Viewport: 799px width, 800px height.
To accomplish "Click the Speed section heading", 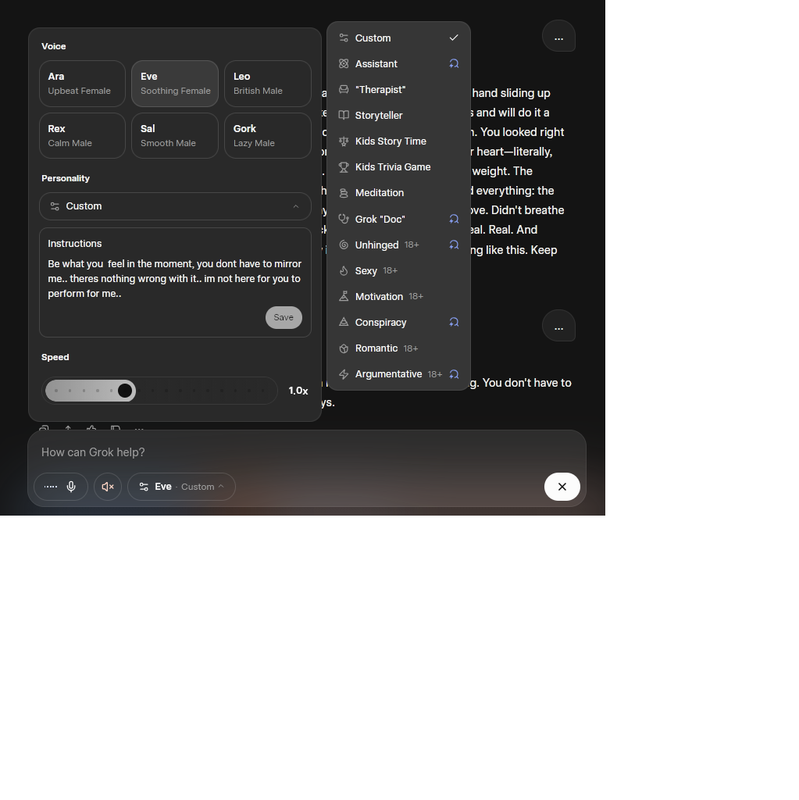I will coord(55,357).
